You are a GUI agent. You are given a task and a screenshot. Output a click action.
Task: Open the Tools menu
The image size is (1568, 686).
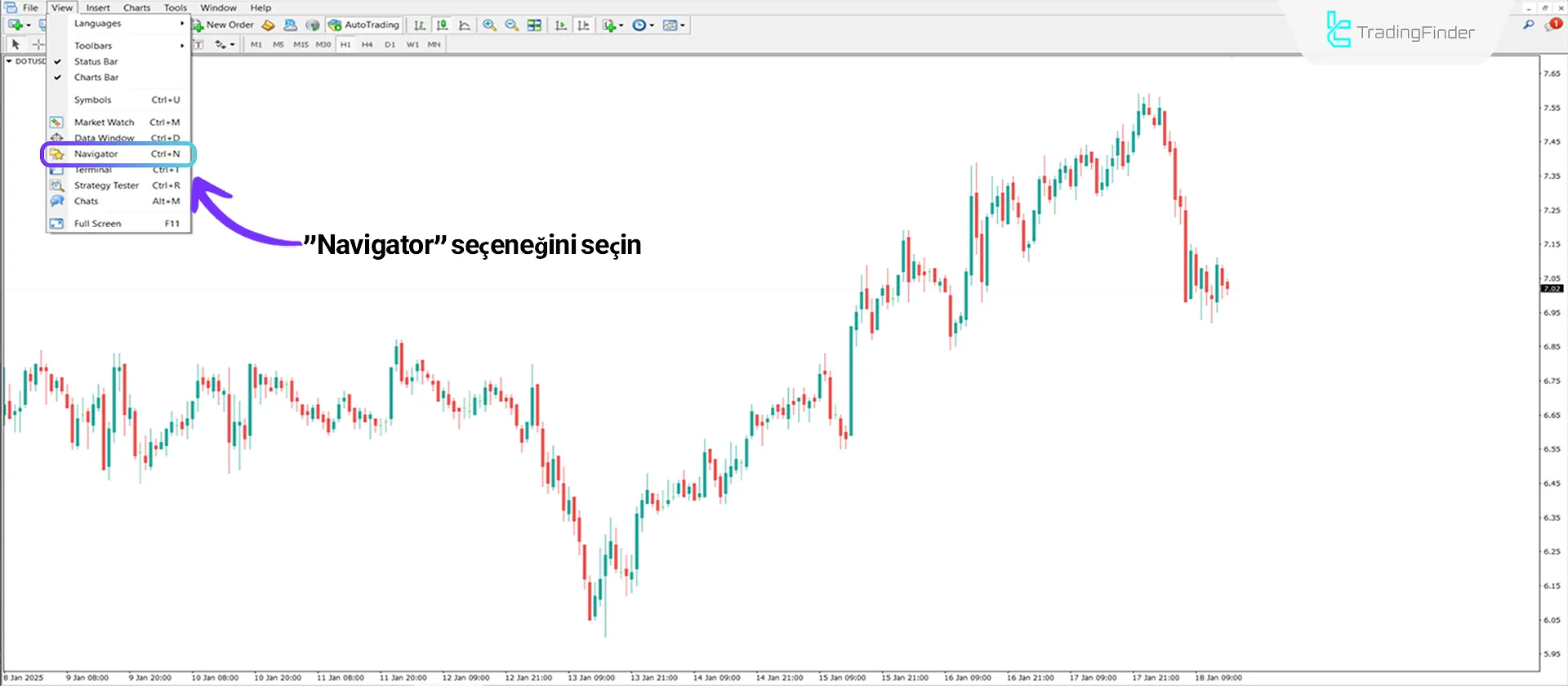tap(176, 7)
